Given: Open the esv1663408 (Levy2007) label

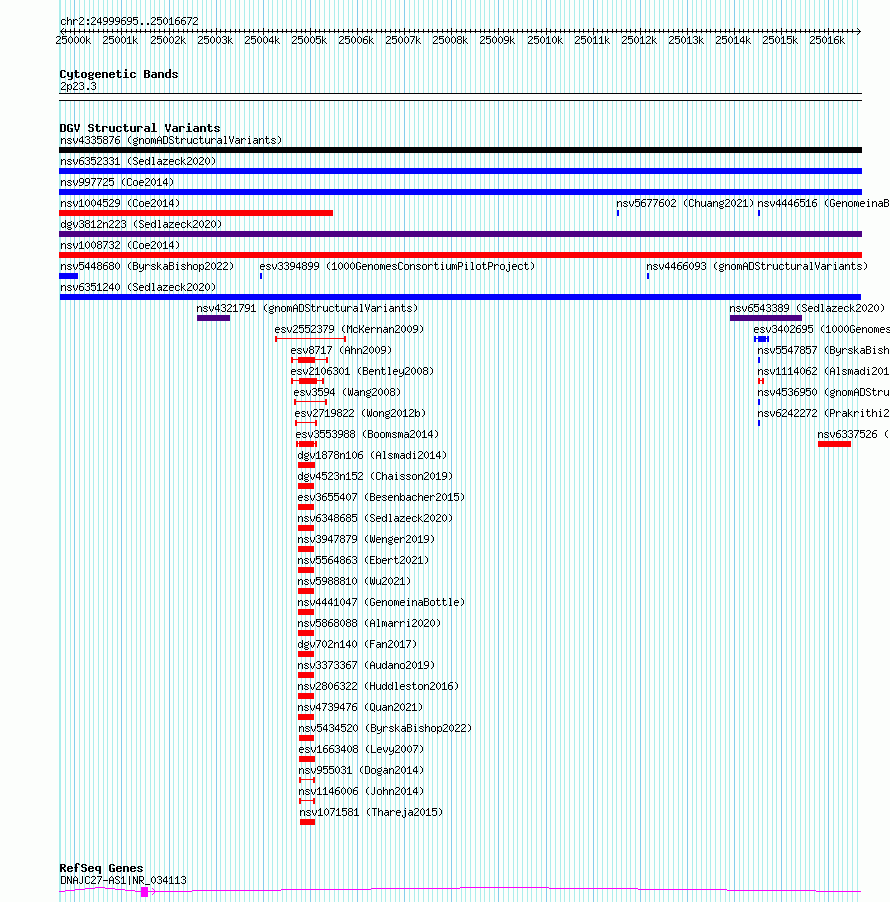Looking at the screenshot, I should click(361, 749).
